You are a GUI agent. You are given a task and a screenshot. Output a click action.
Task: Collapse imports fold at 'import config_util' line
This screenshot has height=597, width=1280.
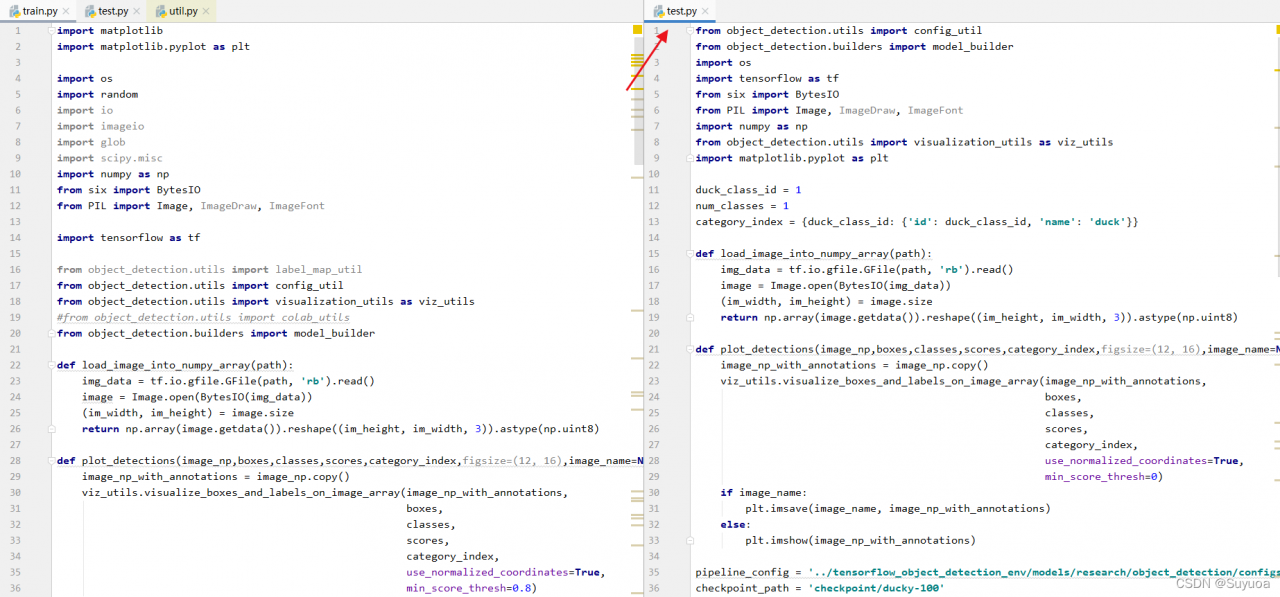click(x=689, y=31)
